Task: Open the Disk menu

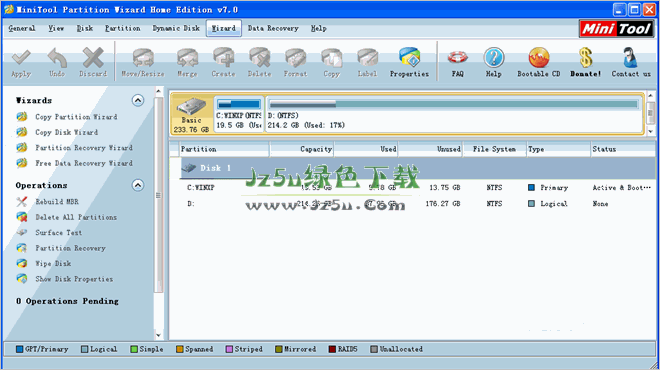Action: [85, 28]
